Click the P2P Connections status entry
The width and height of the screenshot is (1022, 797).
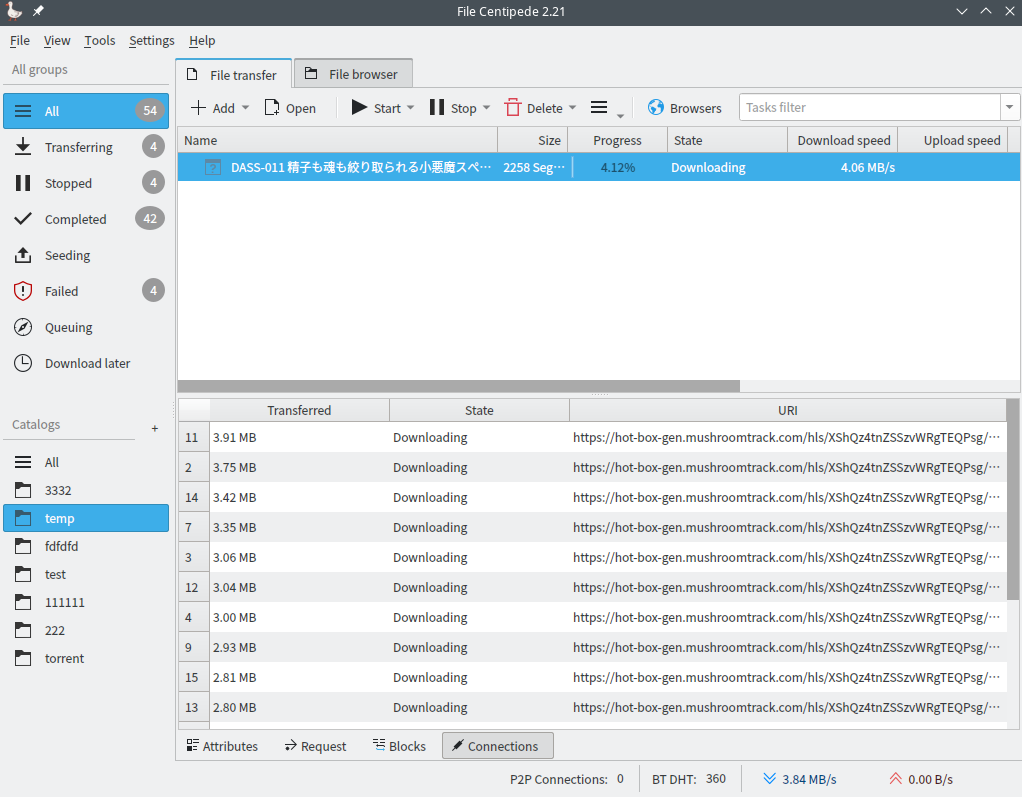tap(566, 779)
